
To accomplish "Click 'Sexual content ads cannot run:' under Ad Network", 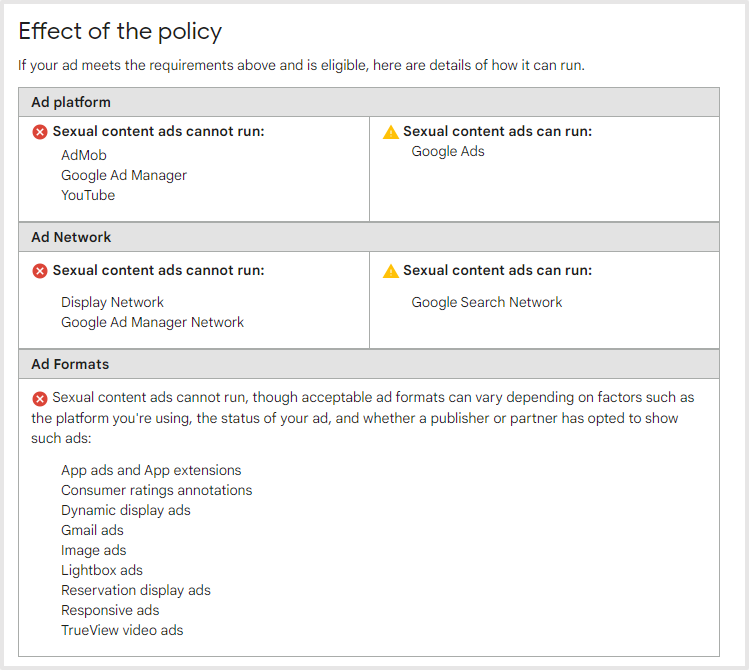I will (159, 270).
